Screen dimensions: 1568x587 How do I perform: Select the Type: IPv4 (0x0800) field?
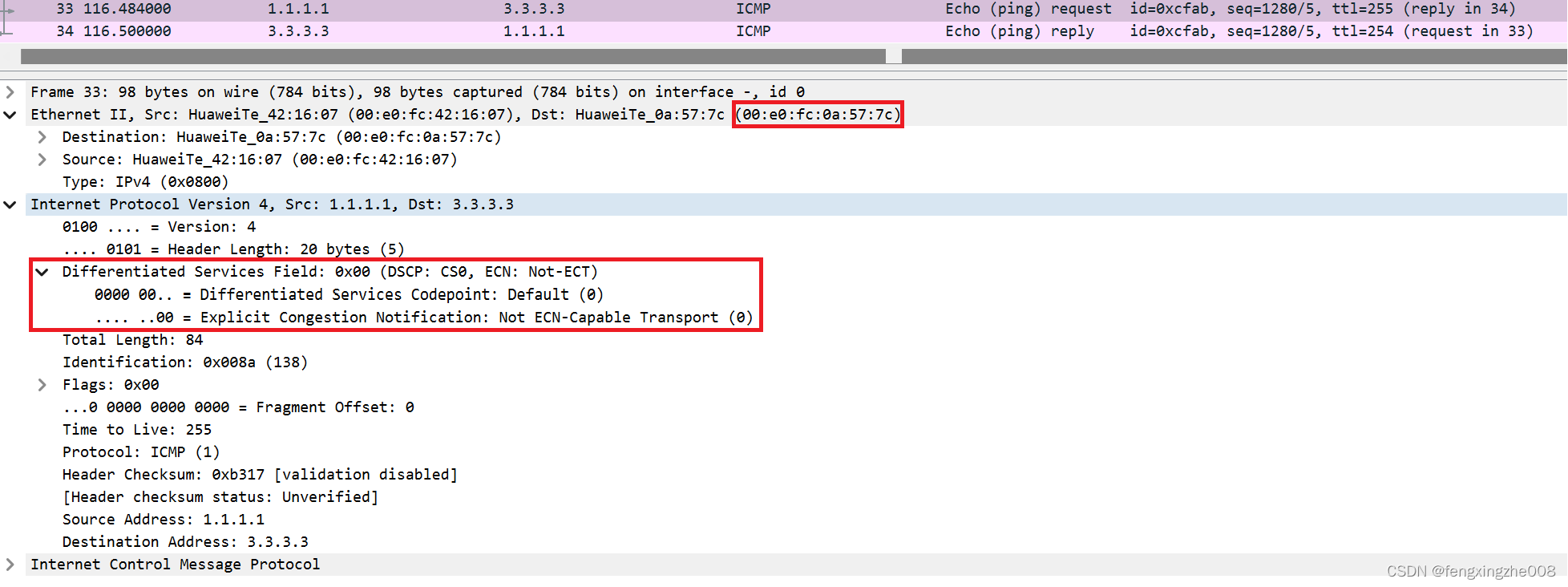[x=145, y=182]
